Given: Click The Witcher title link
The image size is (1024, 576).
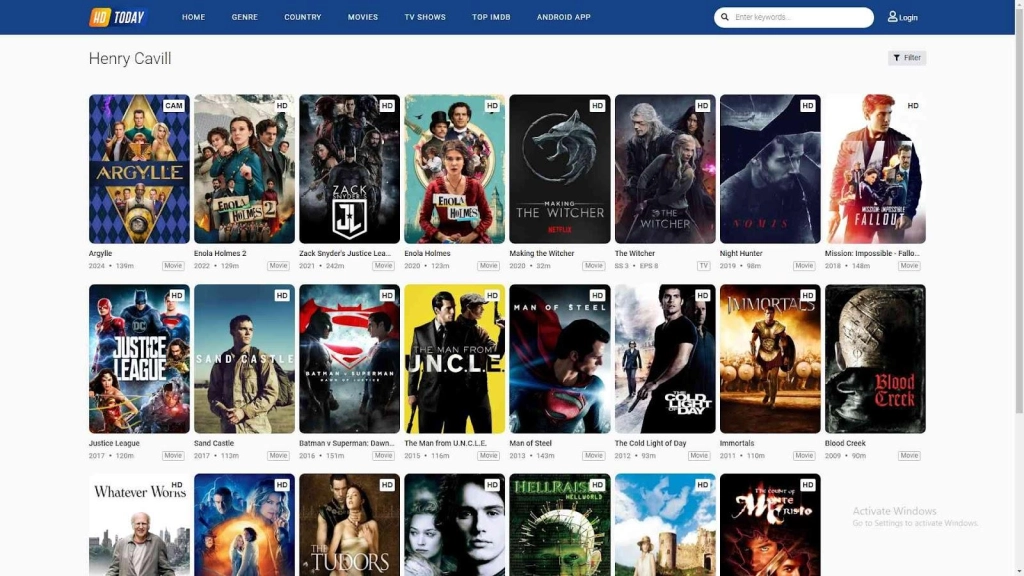Looking at the screenshot, I should coord(634,253).
